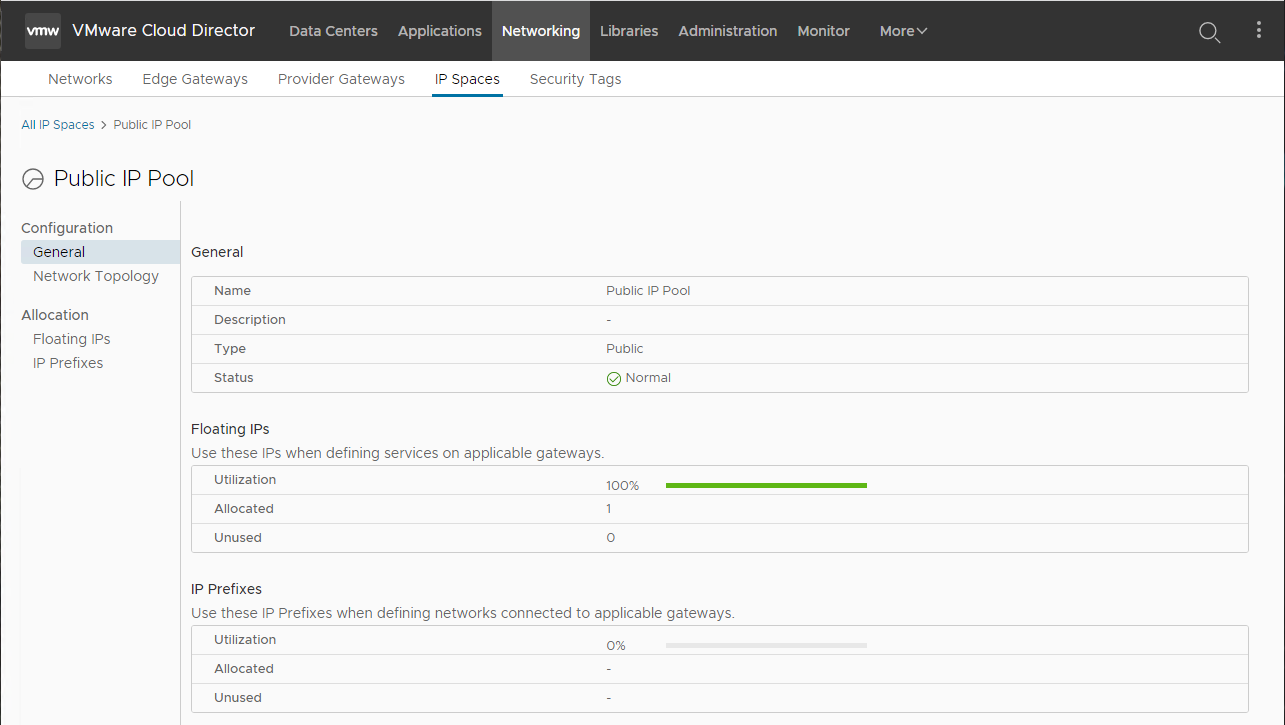Screen dimensions: 1285x725
Task: Click the Description row label
Action: coord(250,320)
